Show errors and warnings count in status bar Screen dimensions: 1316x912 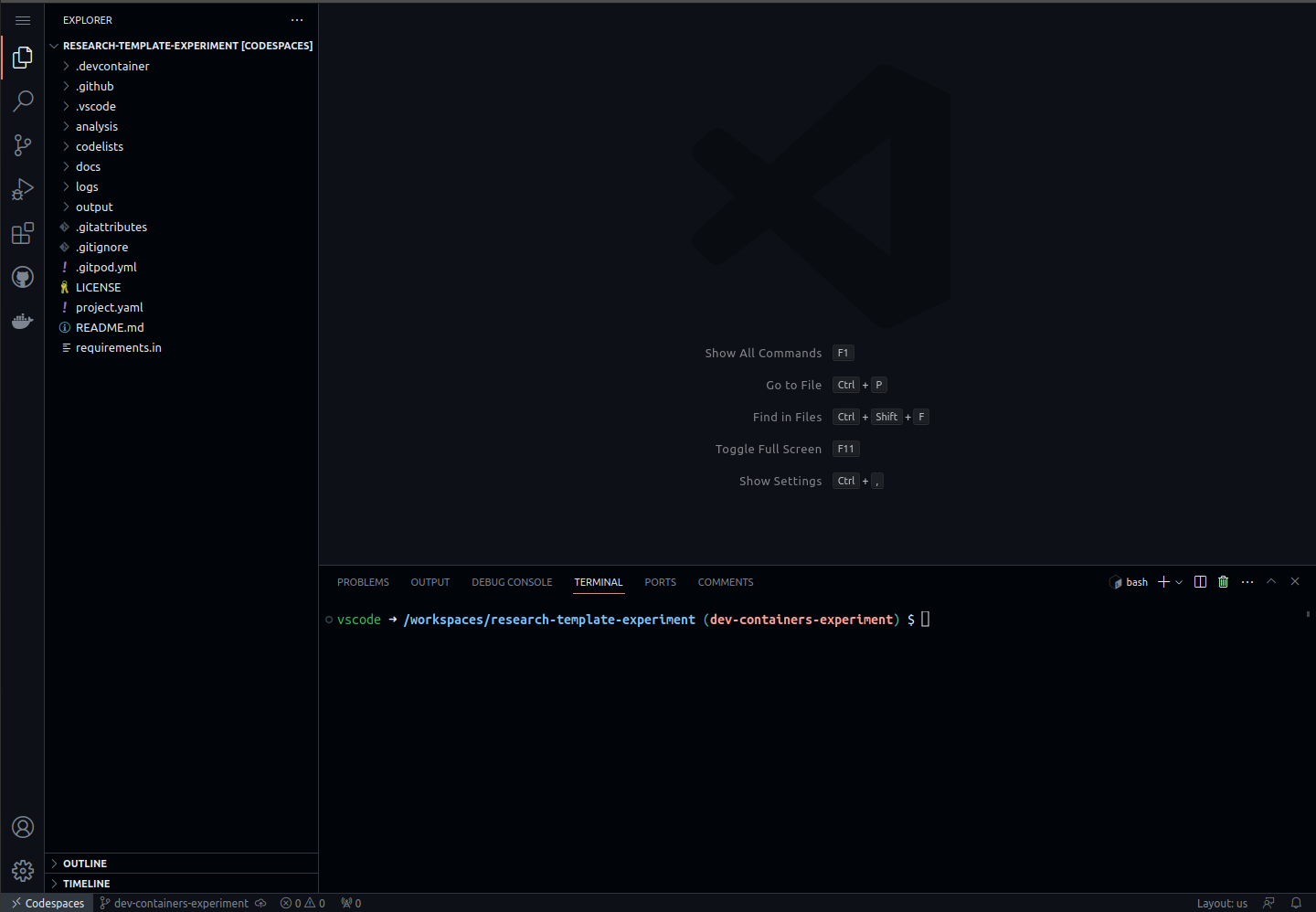point(302,903)
